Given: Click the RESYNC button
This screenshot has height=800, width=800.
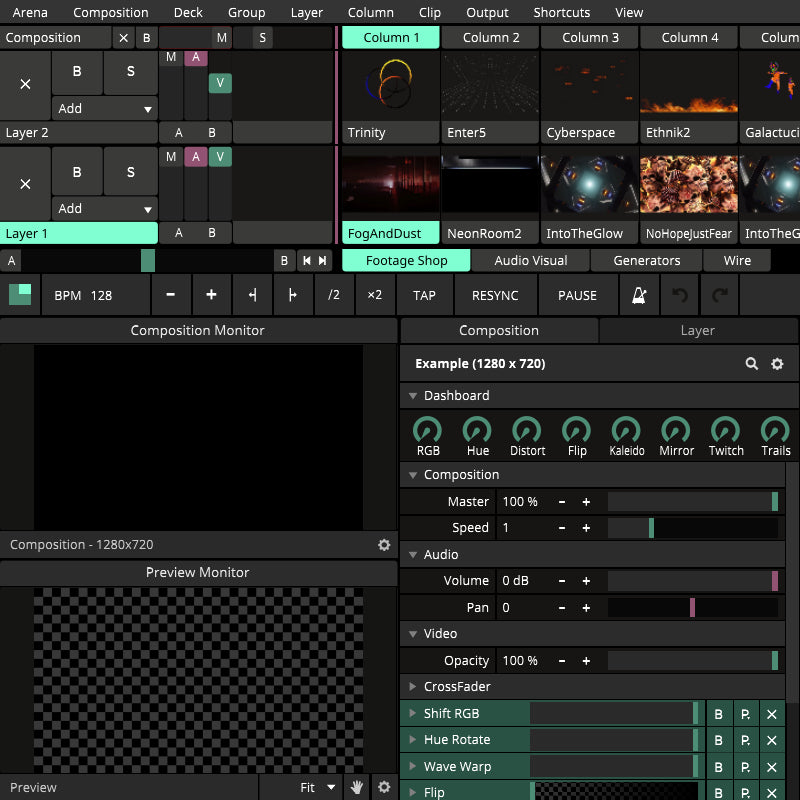Looking at the screenshot, I should click(x=495, y=295).
